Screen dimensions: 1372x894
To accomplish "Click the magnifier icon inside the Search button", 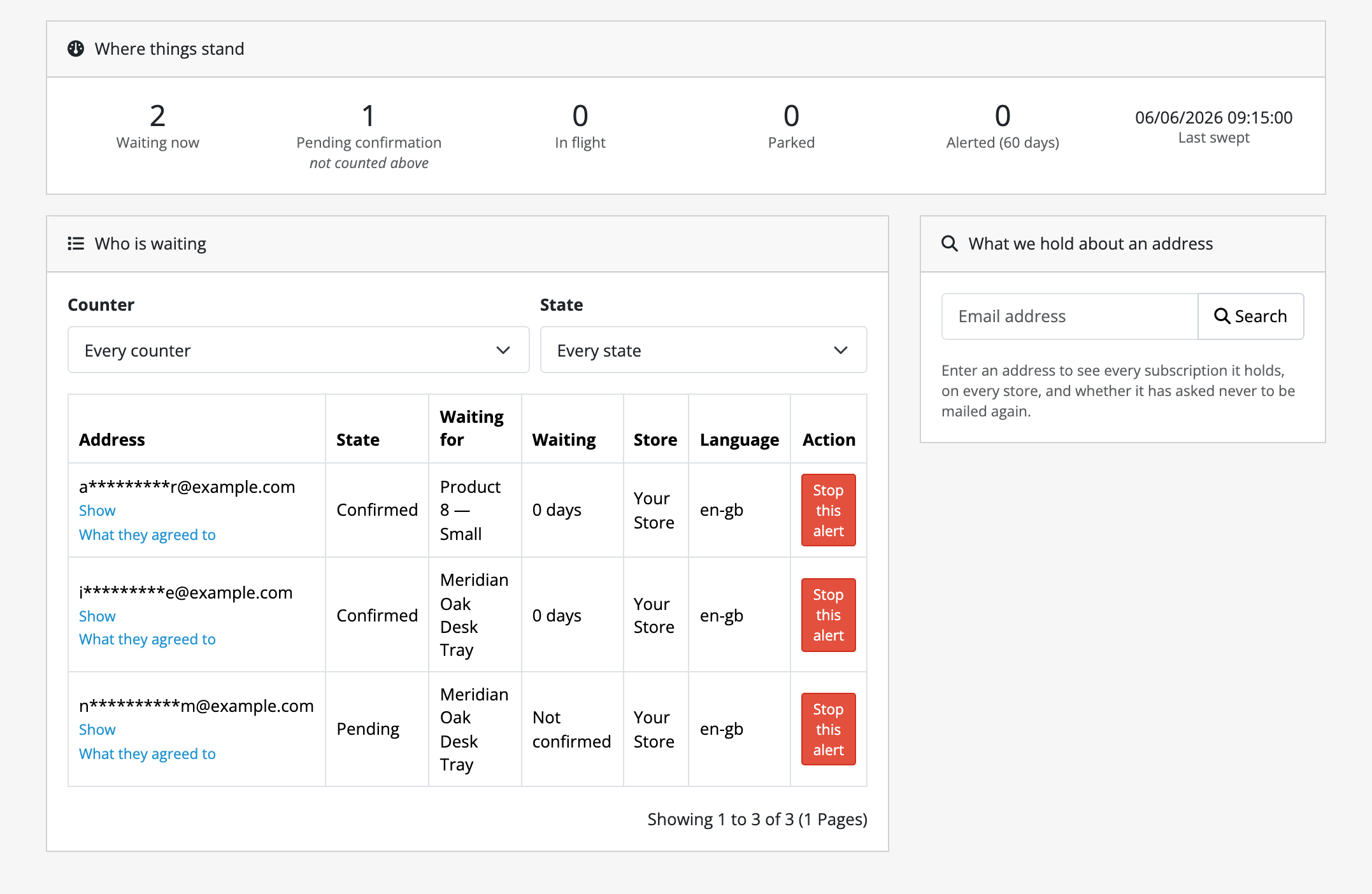I will pos(1222,316).
